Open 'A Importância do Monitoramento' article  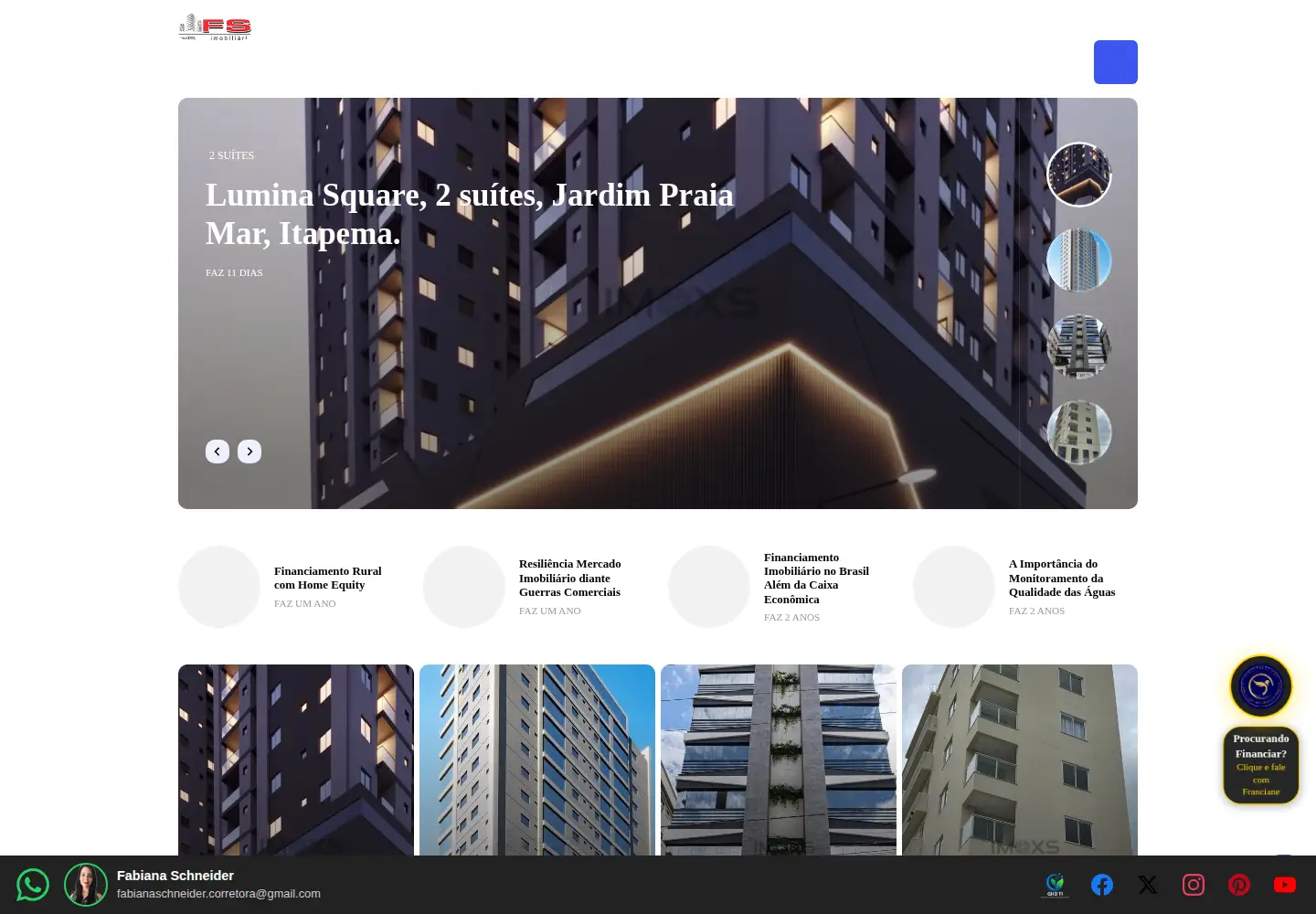pos(1062,578)
